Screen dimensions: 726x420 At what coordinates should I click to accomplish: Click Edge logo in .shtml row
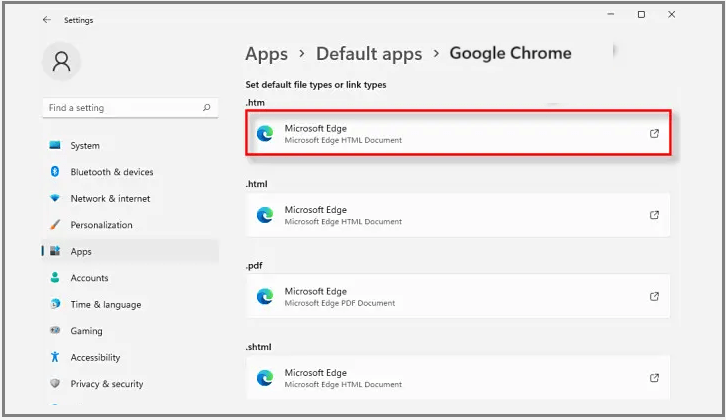(265, 378)
